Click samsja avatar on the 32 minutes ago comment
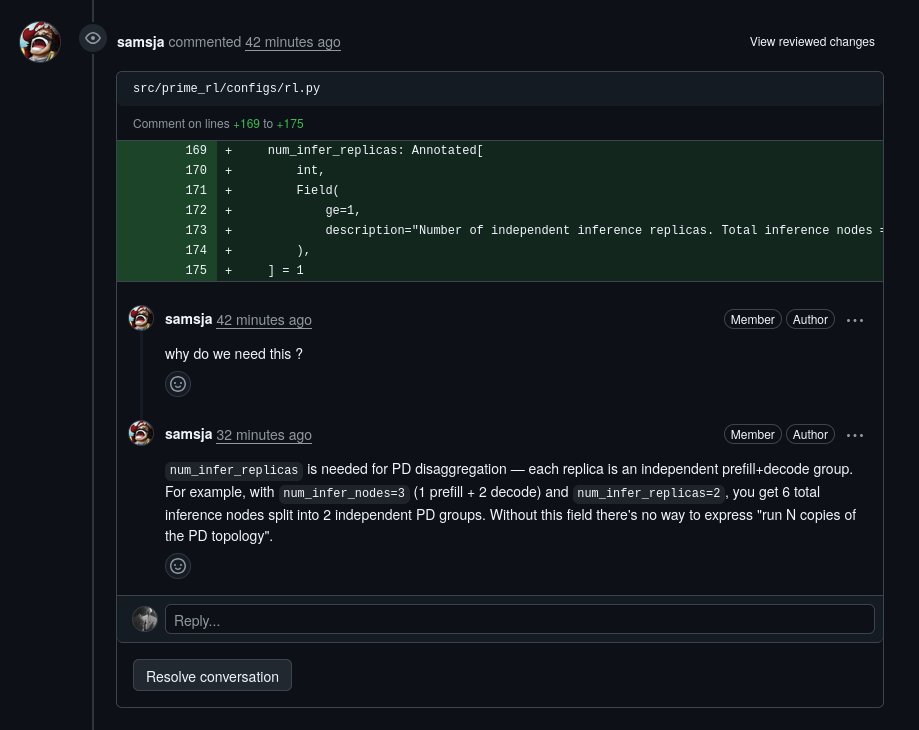Viewport: 919px width, 730px height. pos(141,433)
